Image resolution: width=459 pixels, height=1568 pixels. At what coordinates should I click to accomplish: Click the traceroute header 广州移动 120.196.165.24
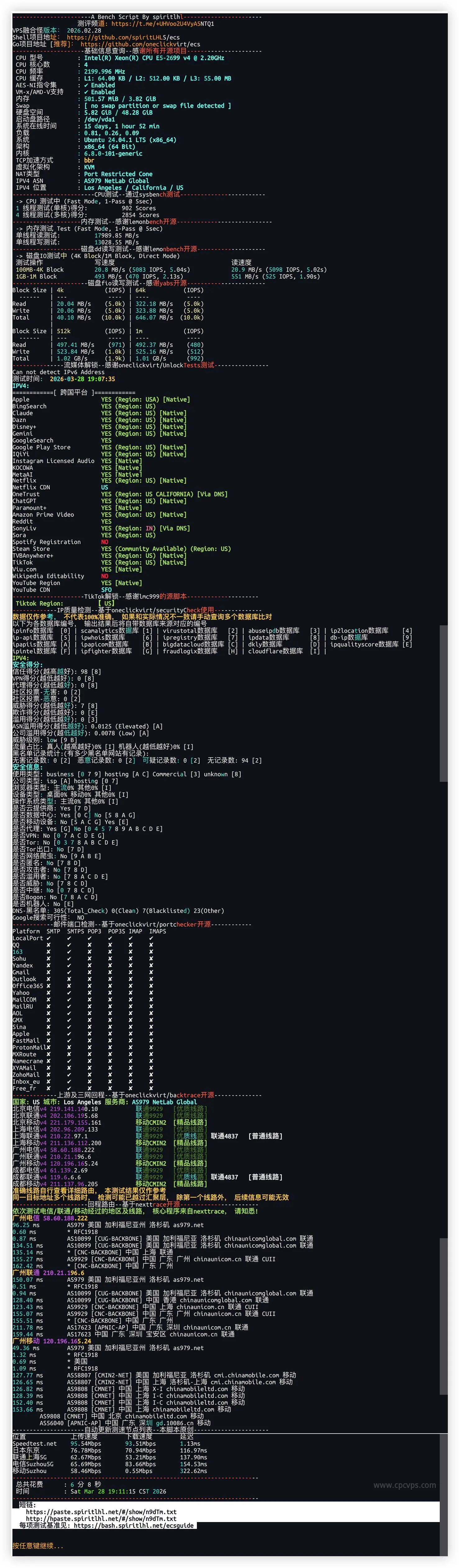coord(52,1340)
